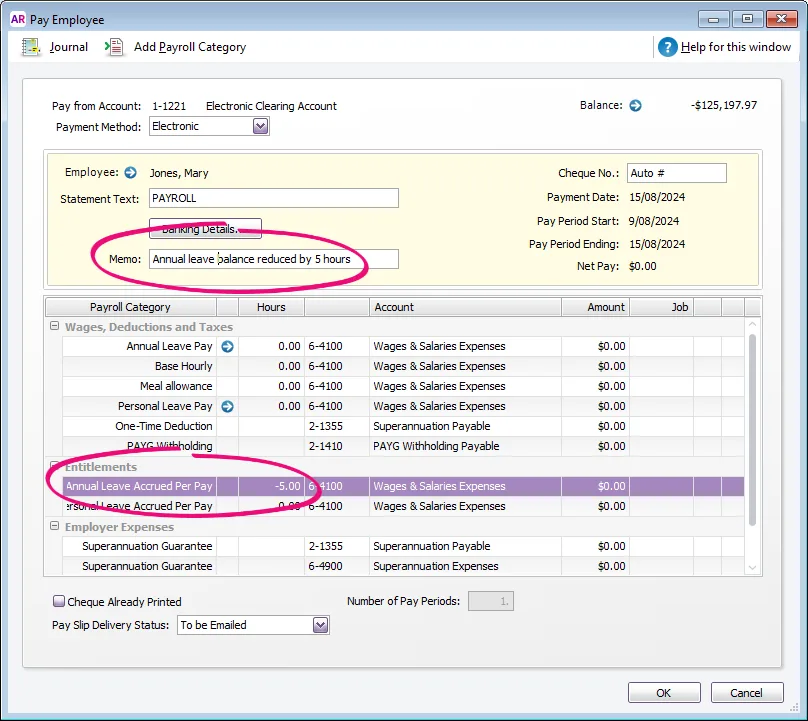Collapse the Employer Expenses section

[x=53, y=526]
